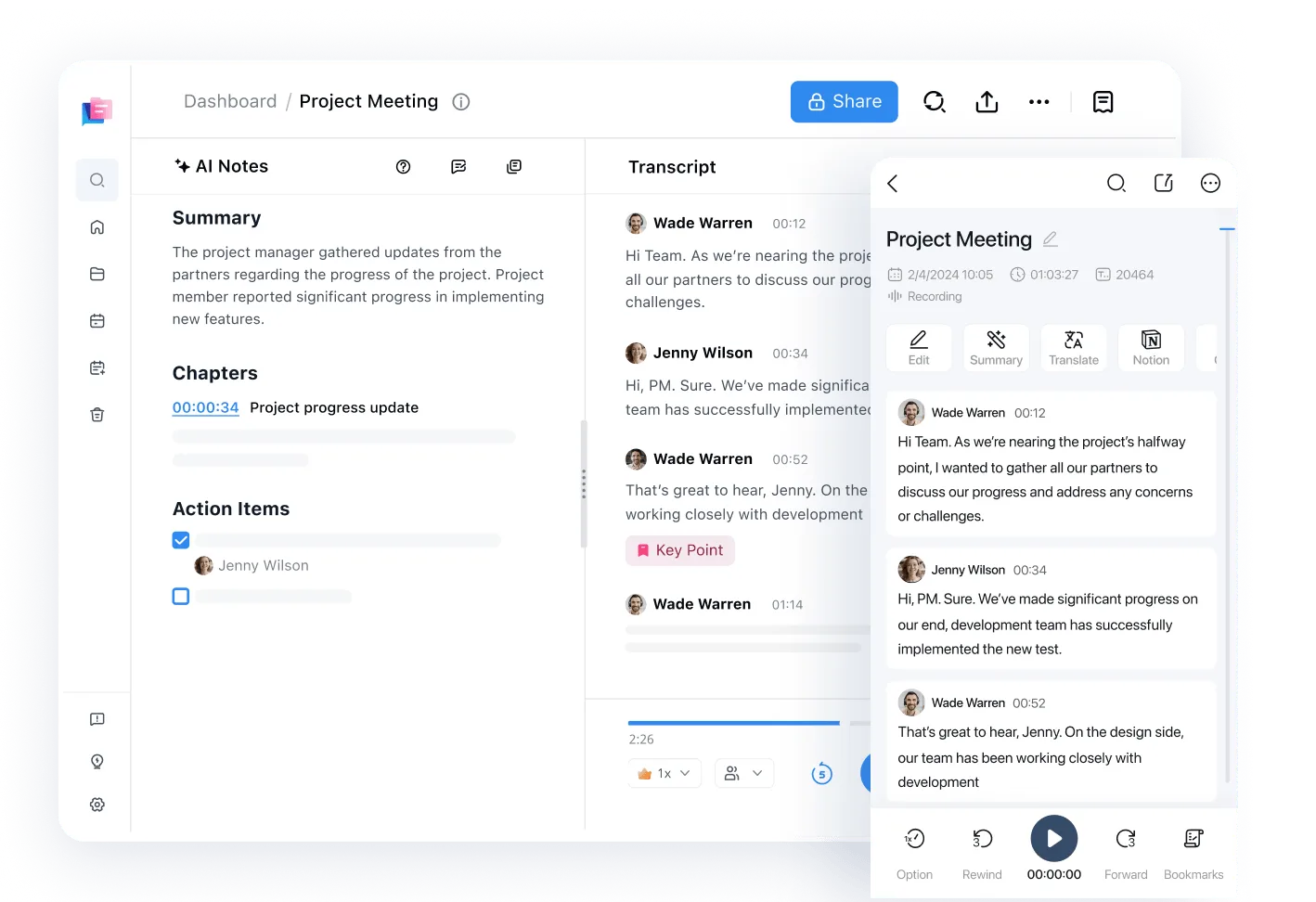
Task: Open trash in sidebar
Action: click(97, 415)
